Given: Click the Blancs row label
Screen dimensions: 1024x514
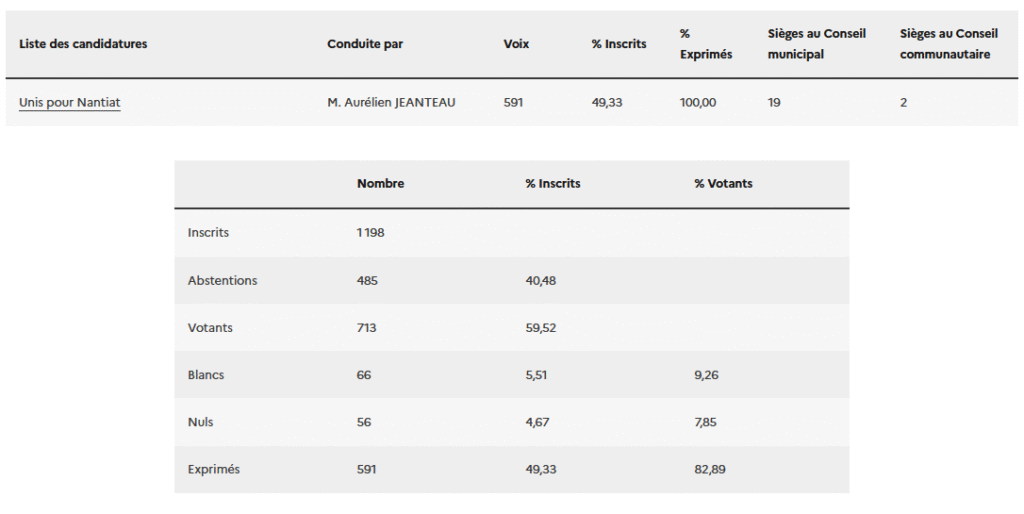Looking at the screenshot, I should click(206, 375).
